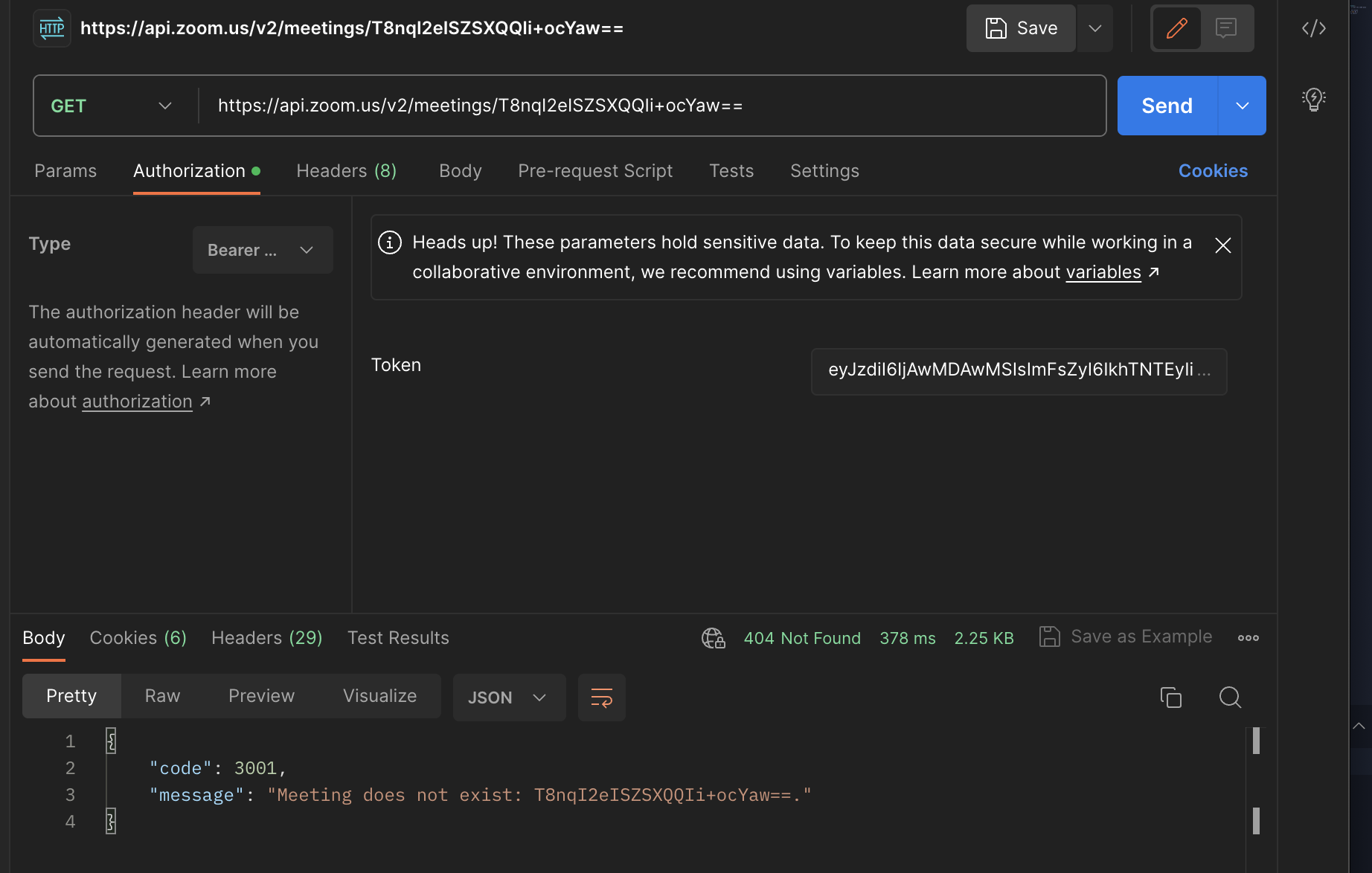Open the Tests tab
This screenshot has height=873, width=1372.
tap(731, 171)
